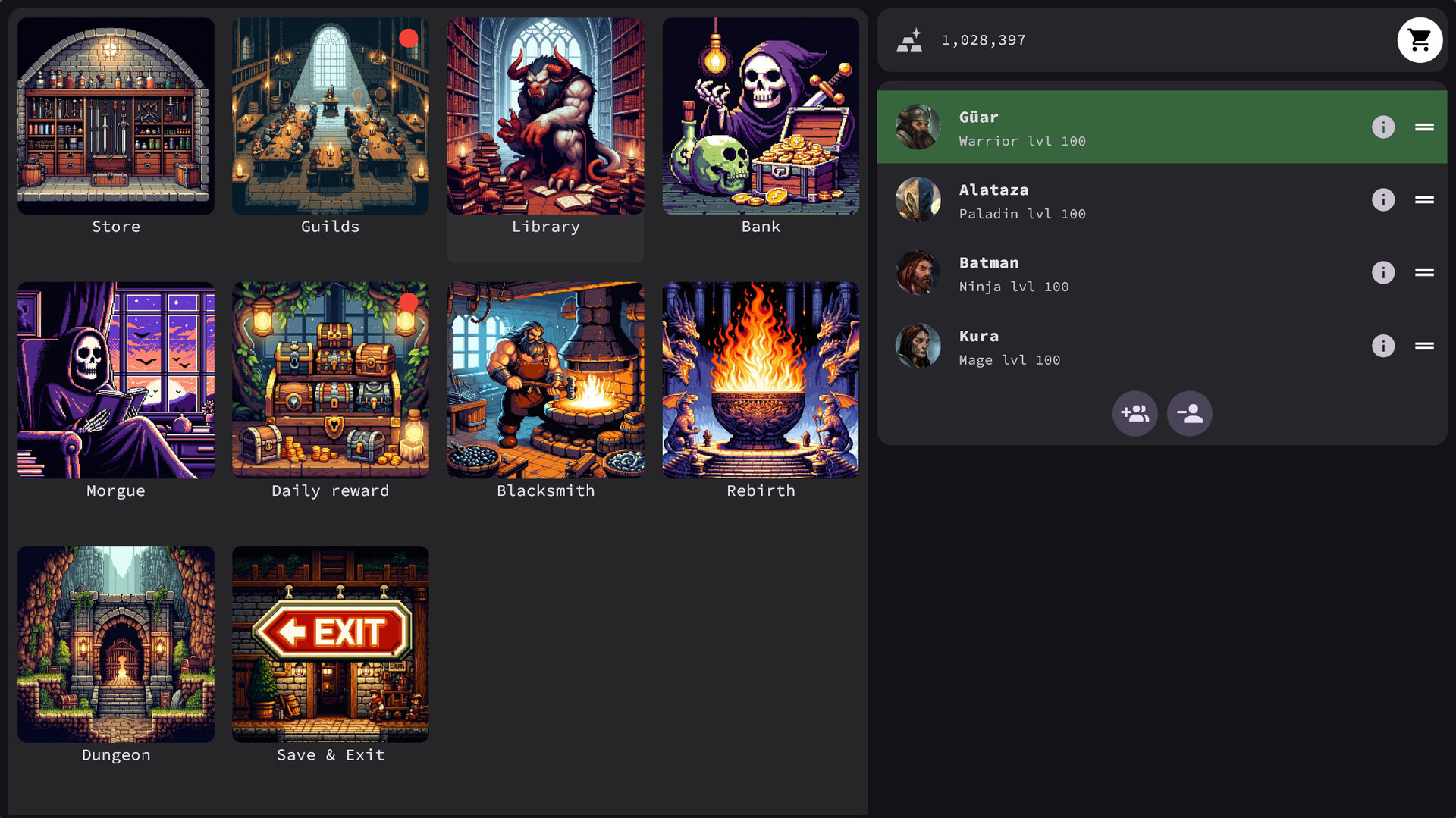Enter the Store

[x=116, y=117]
